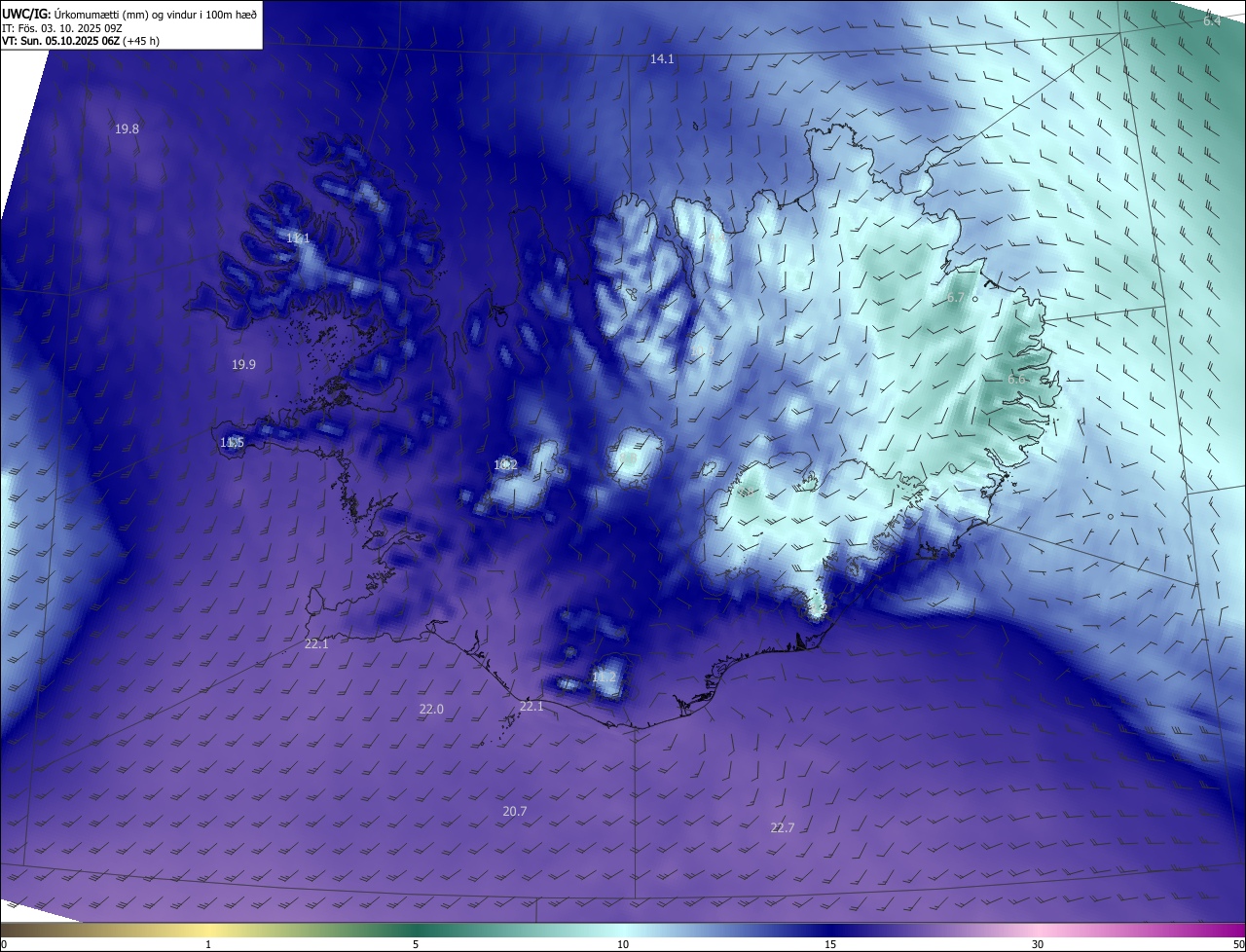
Task: Click the "5" tick label on the colour scale
Action: [x=416, y=944]
